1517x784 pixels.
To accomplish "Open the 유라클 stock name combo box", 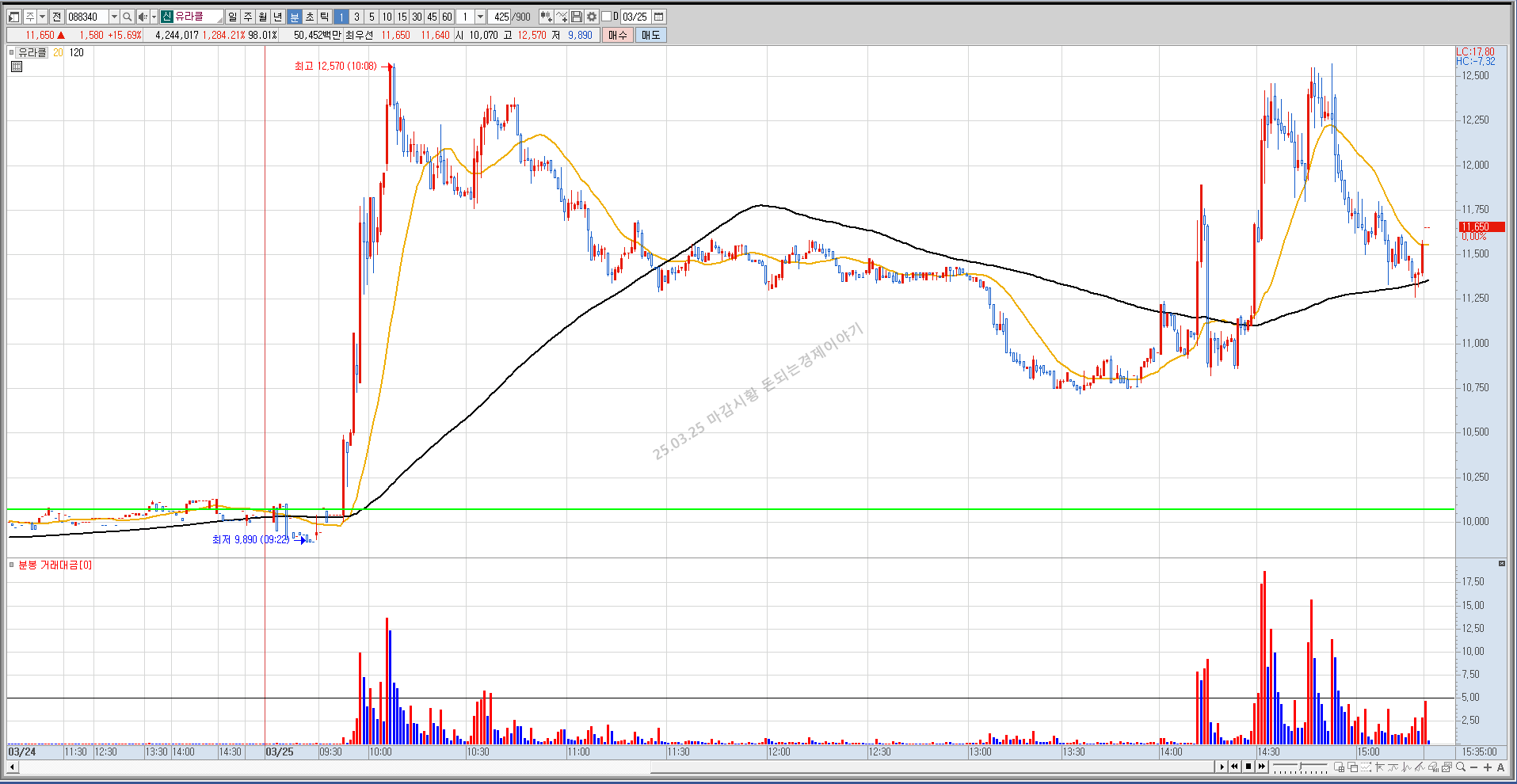I will click(x=192, y=17).
